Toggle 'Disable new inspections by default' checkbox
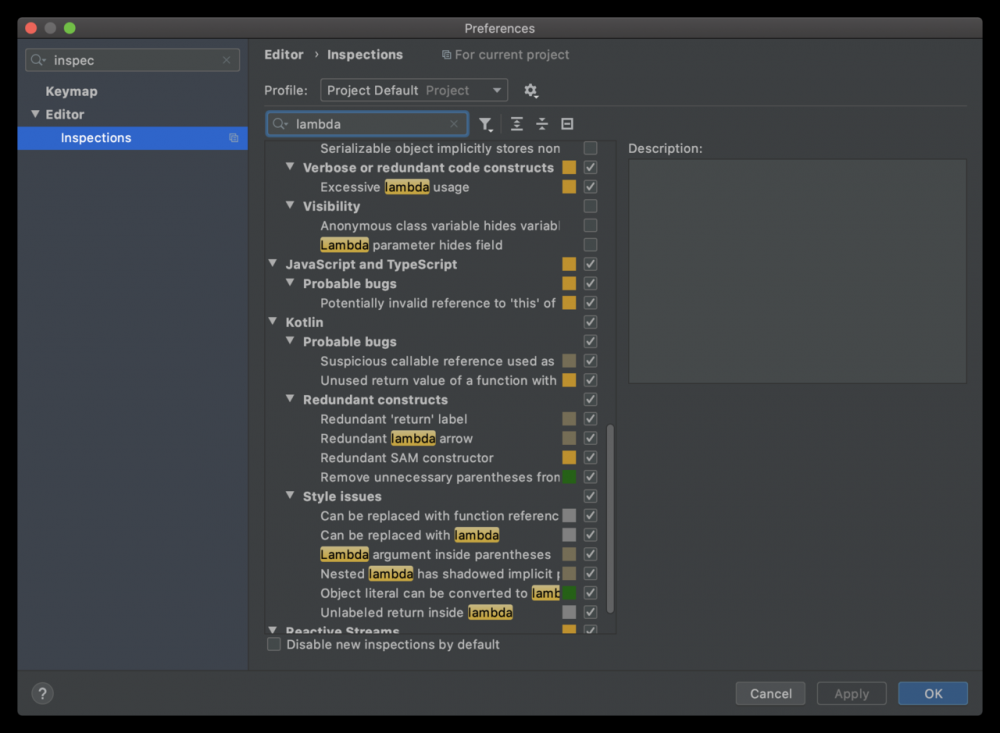The image size is (1000, 733). point(274,645)
